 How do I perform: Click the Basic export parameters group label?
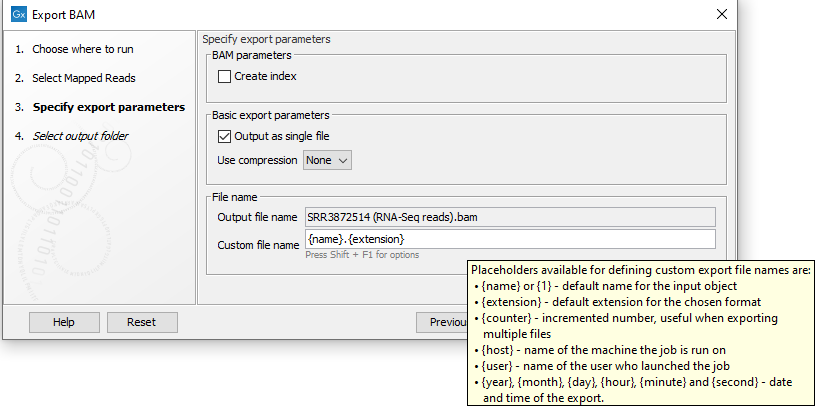point(270,115)
